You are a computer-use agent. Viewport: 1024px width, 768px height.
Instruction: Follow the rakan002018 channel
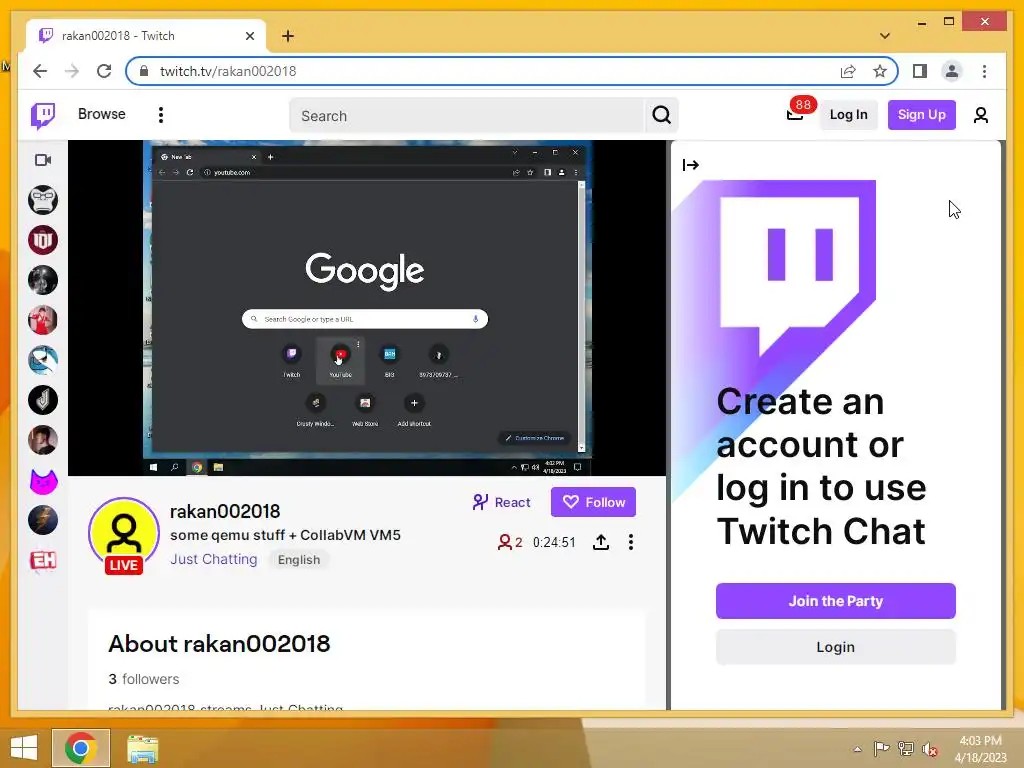pyautogui.click(x=593, y=502)
